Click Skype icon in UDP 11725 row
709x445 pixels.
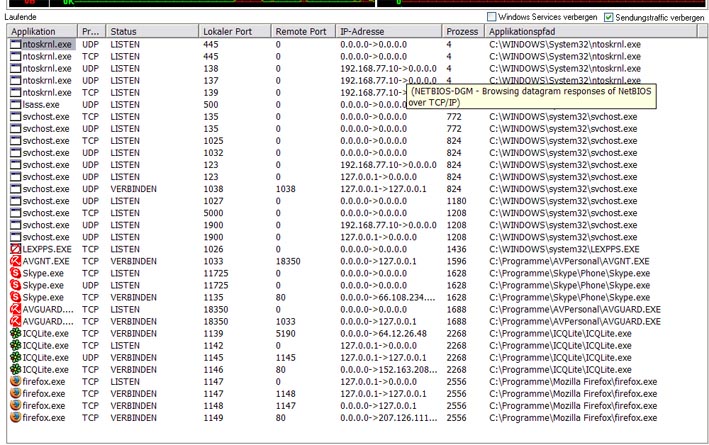(15, 285)
